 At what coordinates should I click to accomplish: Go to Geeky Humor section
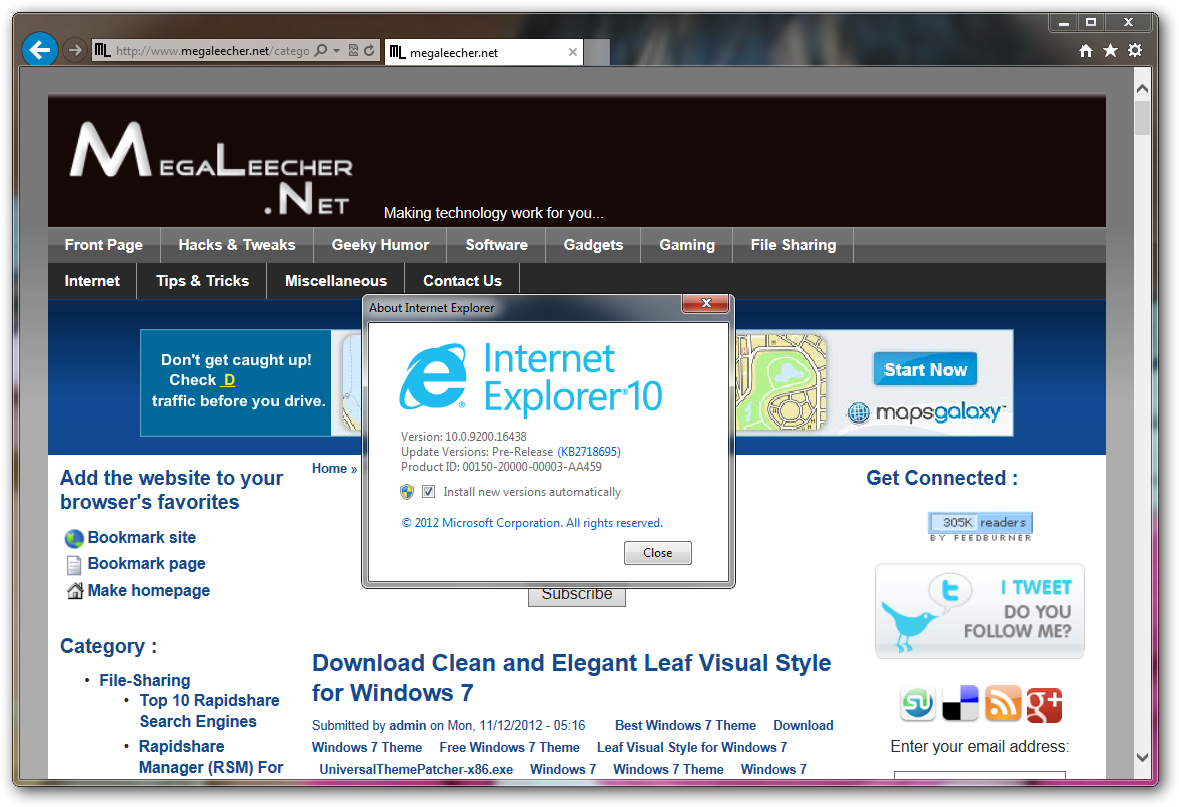(x=380, y=244)
